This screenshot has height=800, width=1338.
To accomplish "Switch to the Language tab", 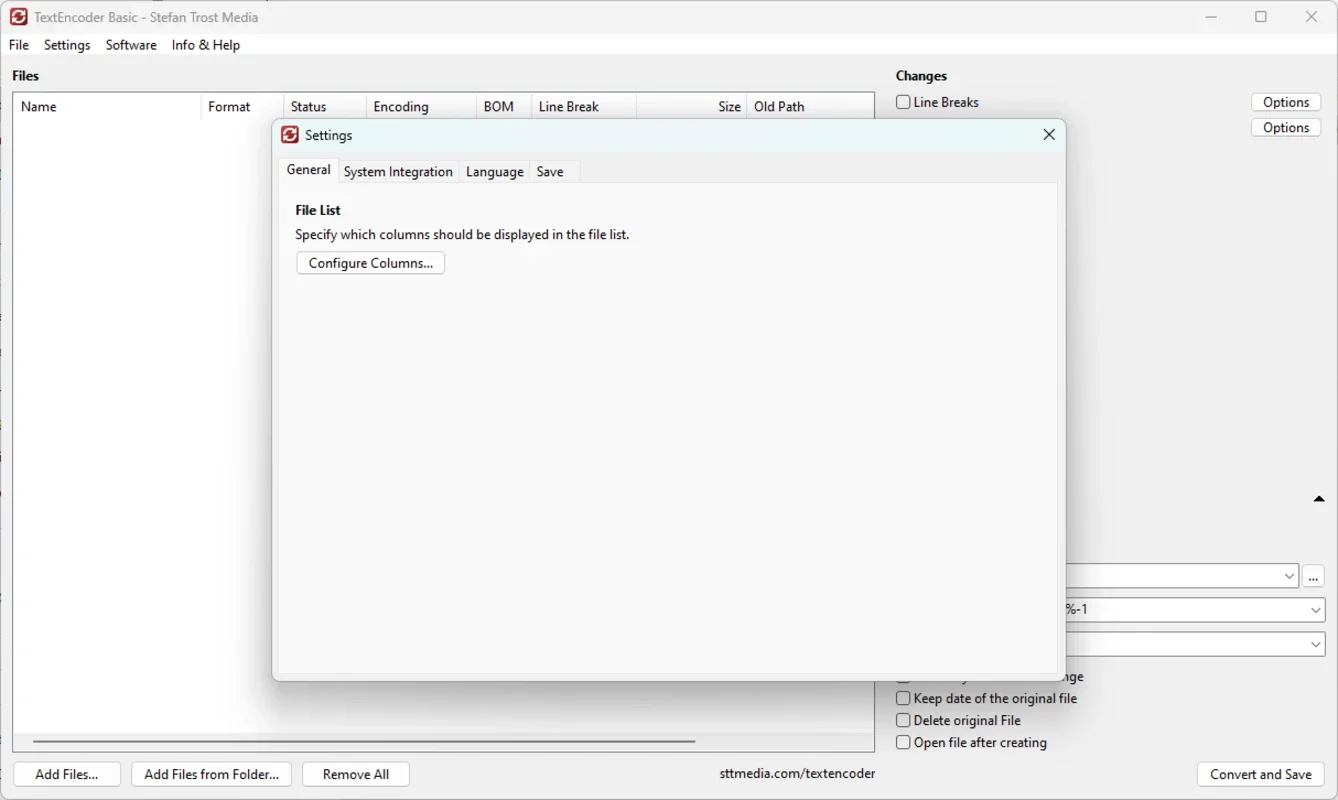I will tap(495, 172).
